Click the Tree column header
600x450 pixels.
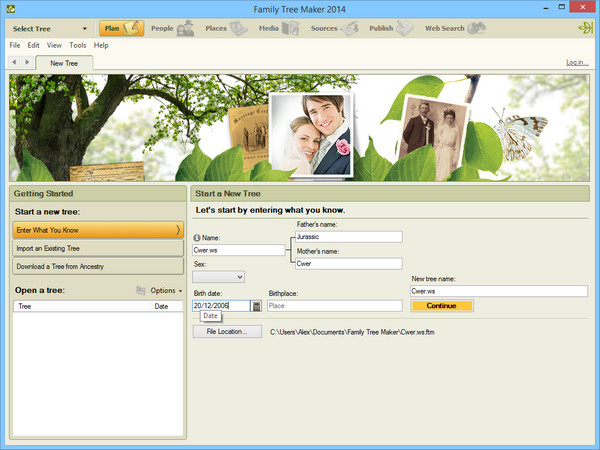click(81, 306)
